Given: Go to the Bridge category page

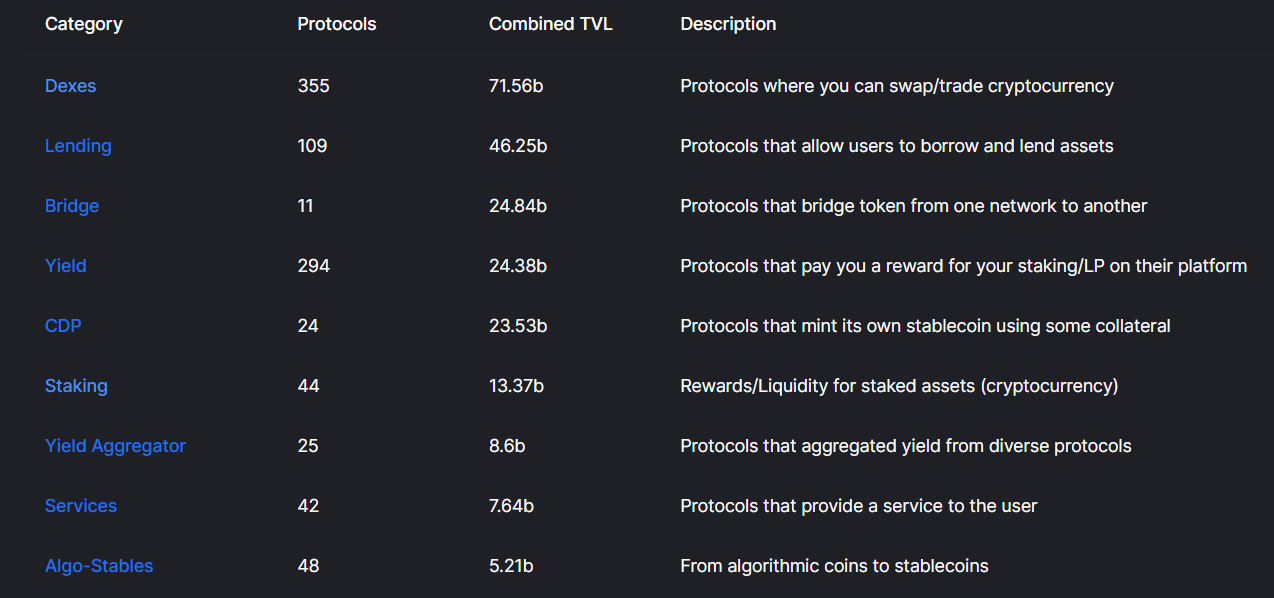Looking at the screenshot, I should click(x=72, y=206).
